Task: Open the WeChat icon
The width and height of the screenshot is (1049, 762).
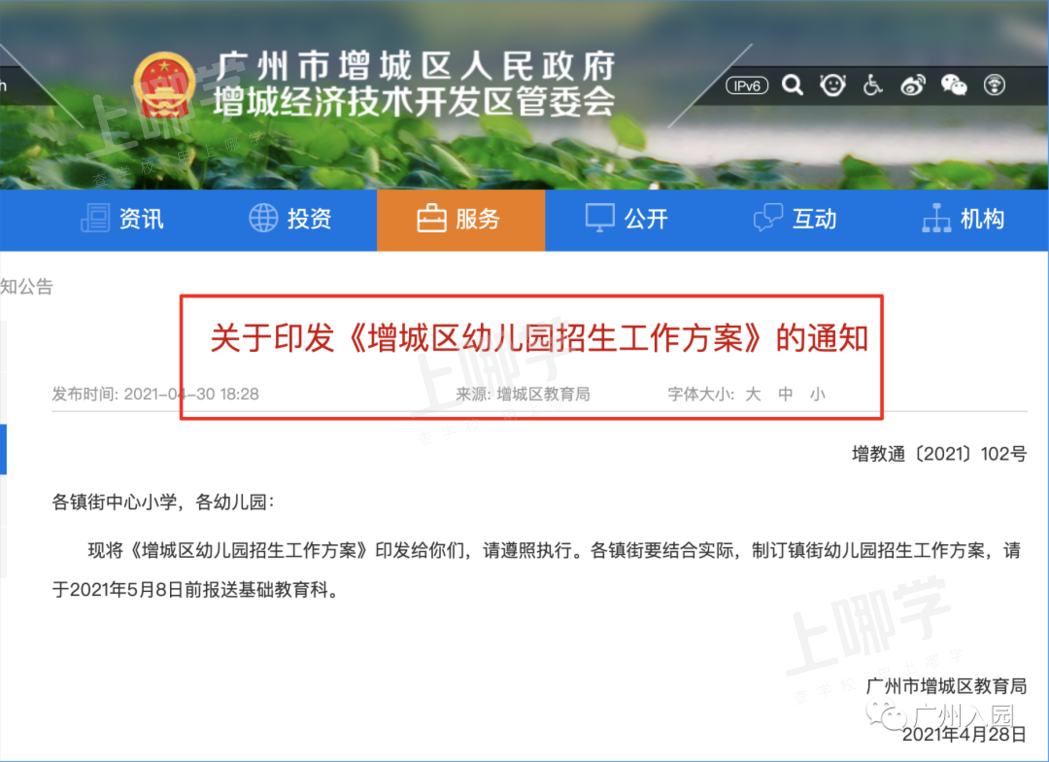Action: [953, 85]
